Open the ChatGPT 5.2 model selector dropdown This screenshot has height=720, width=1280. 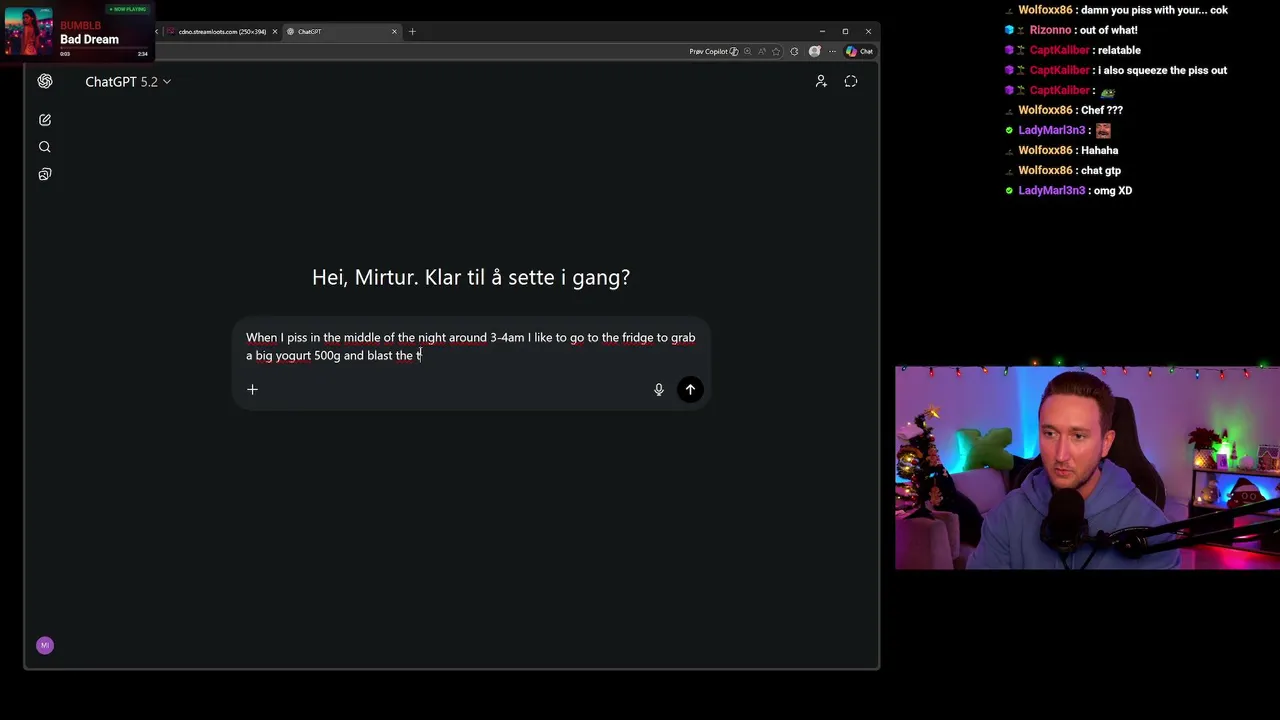pos(128,82)
